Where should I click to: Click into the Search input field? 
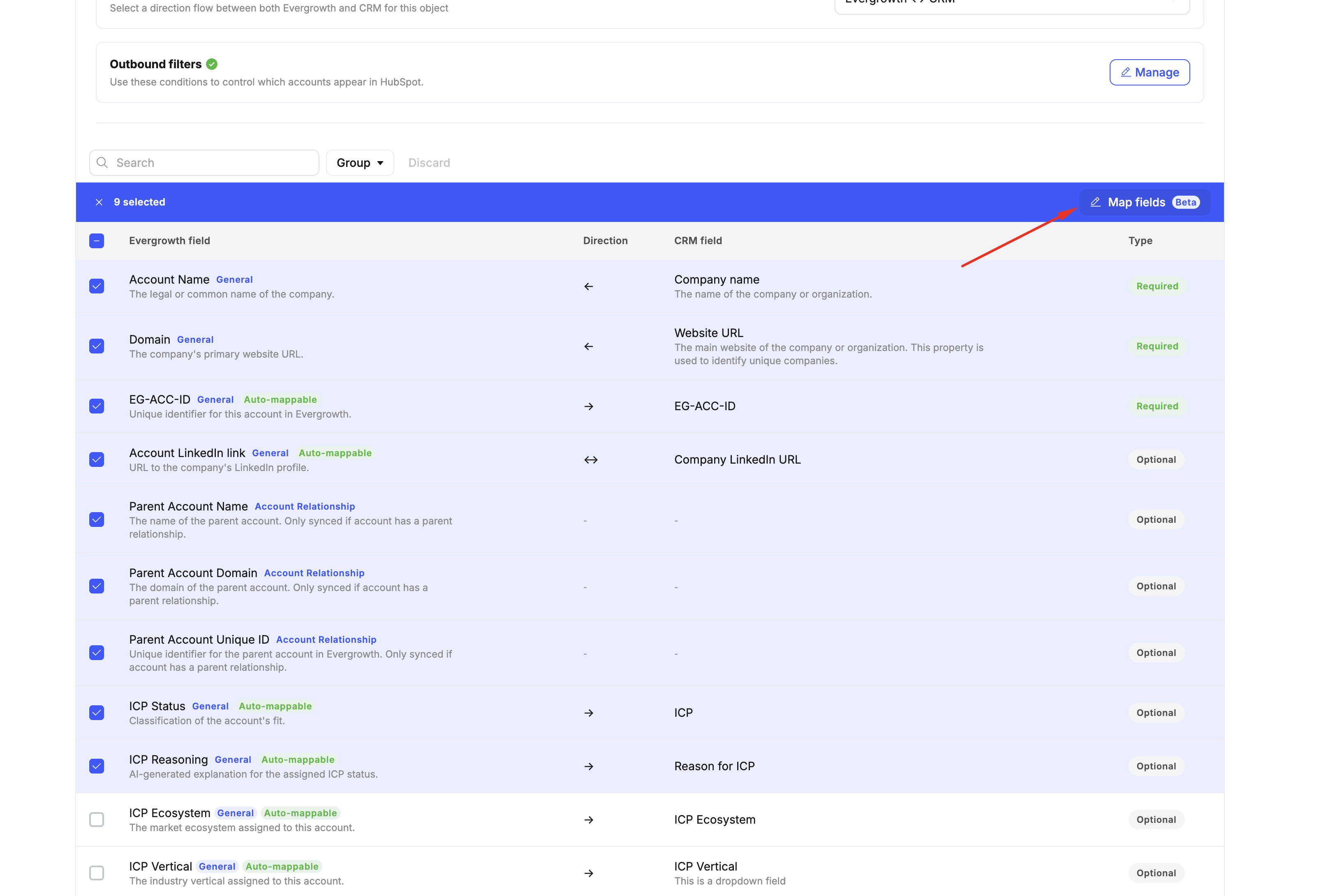[214, 163]
